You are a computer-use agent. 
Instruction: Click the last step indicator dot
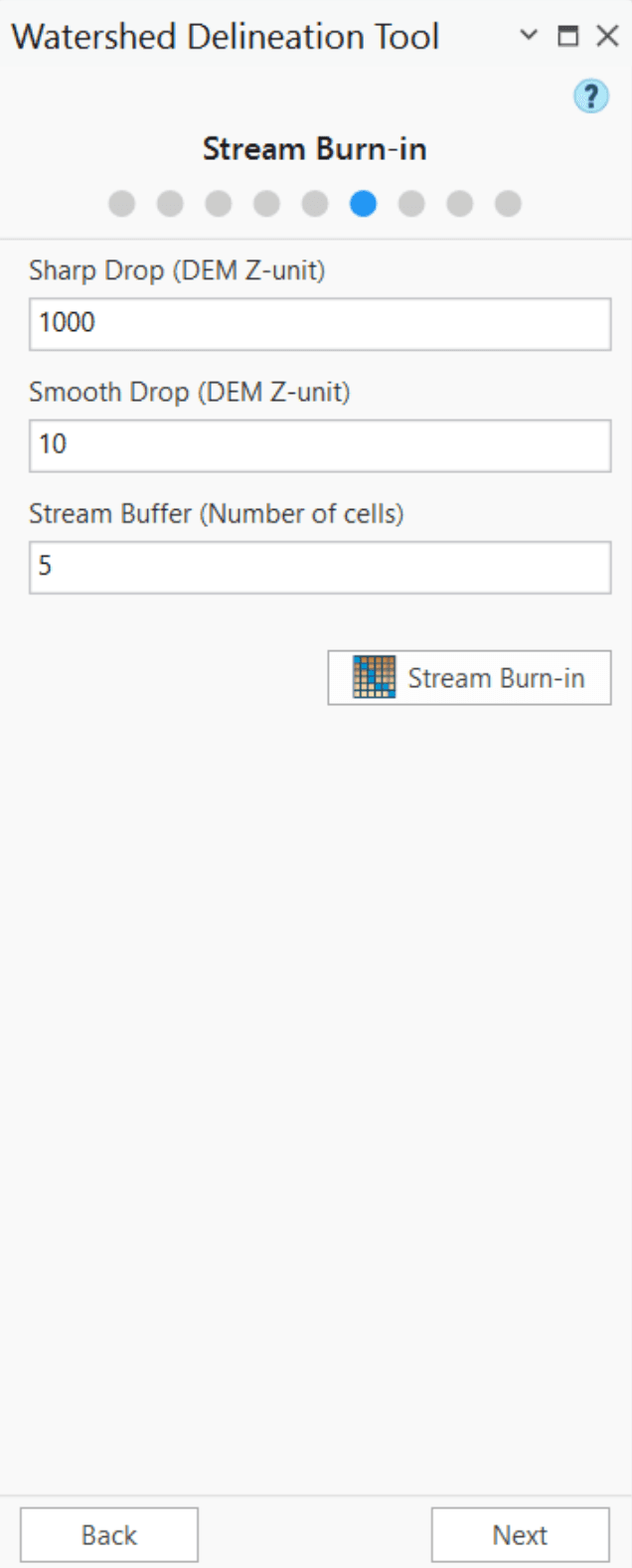[x=507, y=204]
